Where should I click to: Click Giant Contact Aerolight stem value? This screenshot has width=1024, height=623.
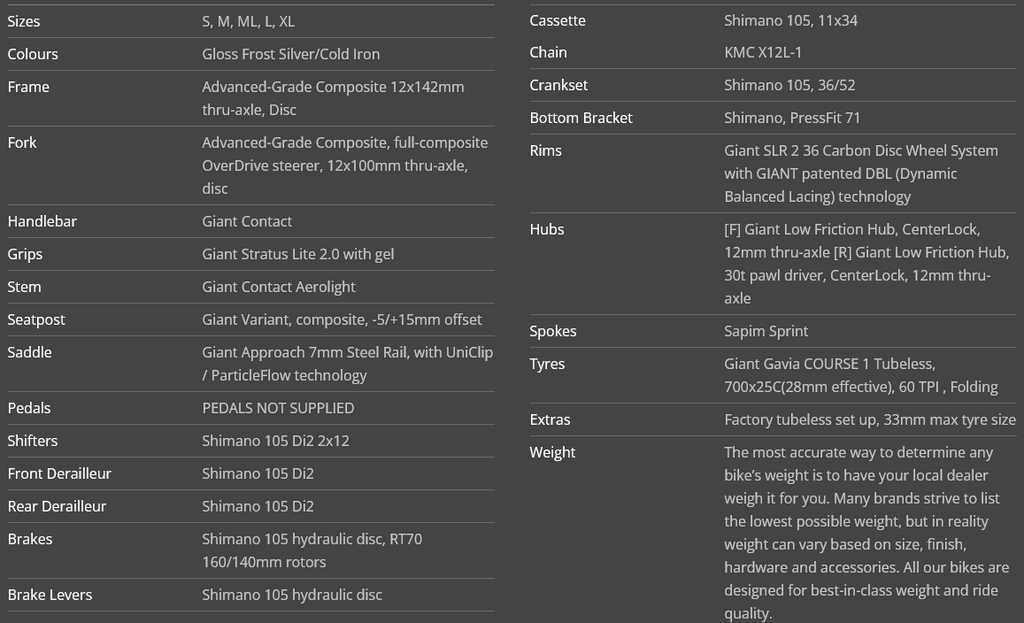[x=279, y=287]
